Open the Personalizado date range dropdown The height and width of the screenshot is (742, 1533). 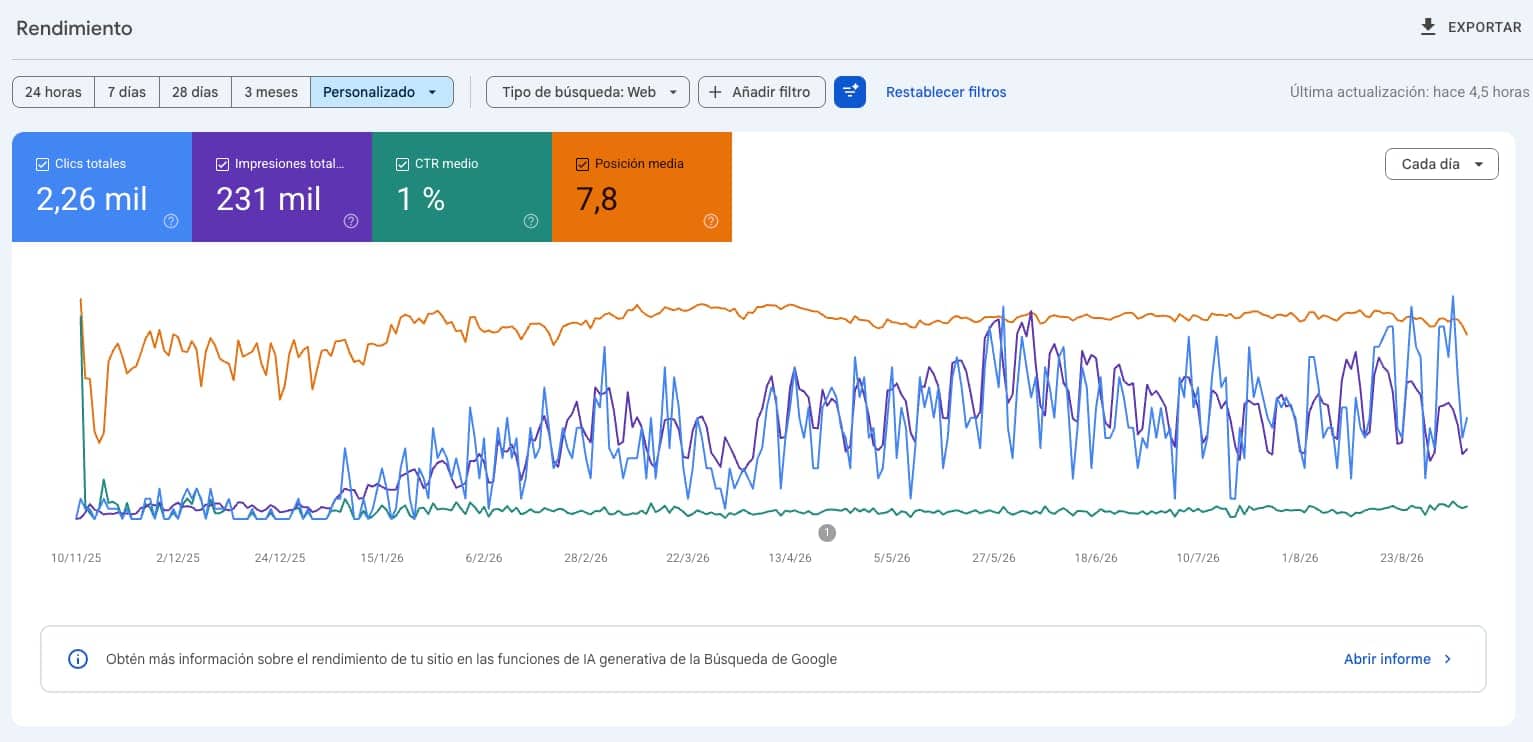point(382,92)
